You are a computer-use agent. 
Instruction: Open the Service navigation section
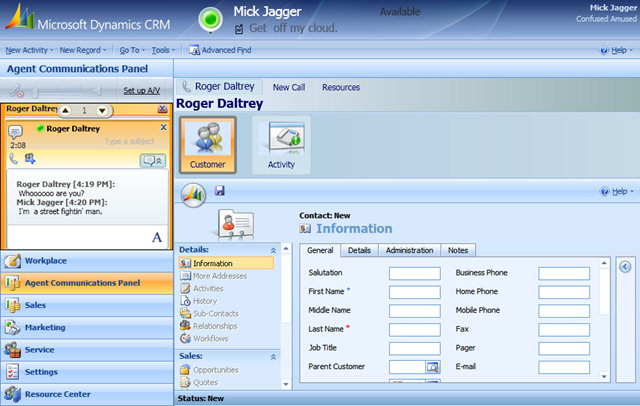[87, 350]
